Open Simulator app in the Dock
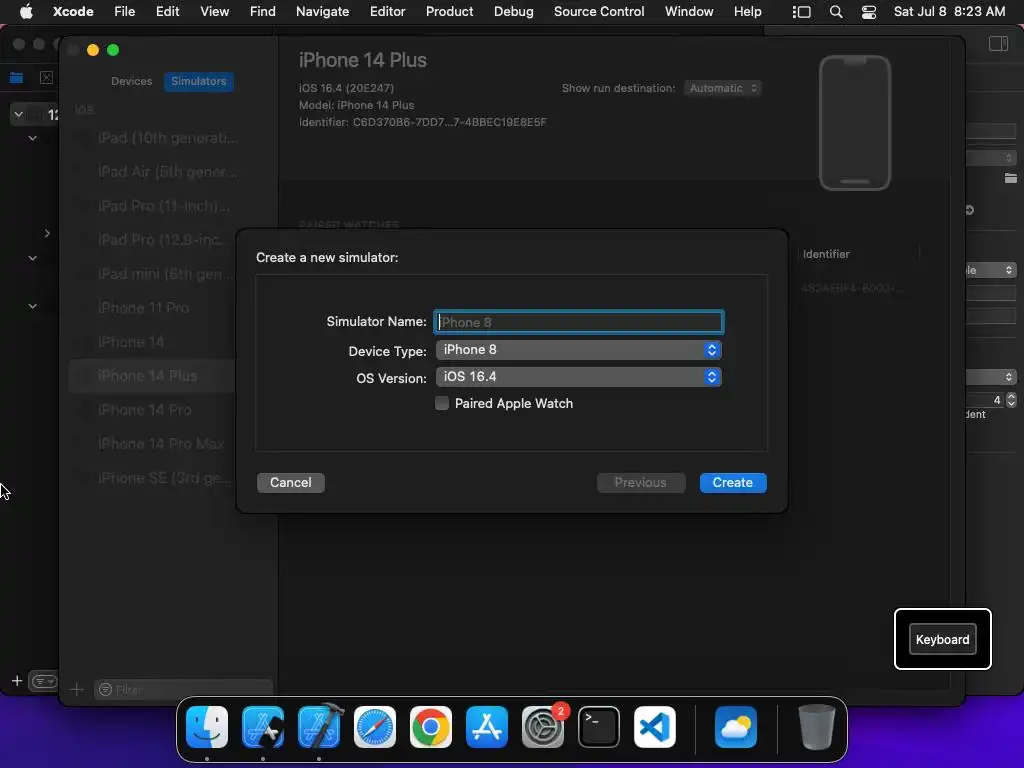 tap(263, 727)
